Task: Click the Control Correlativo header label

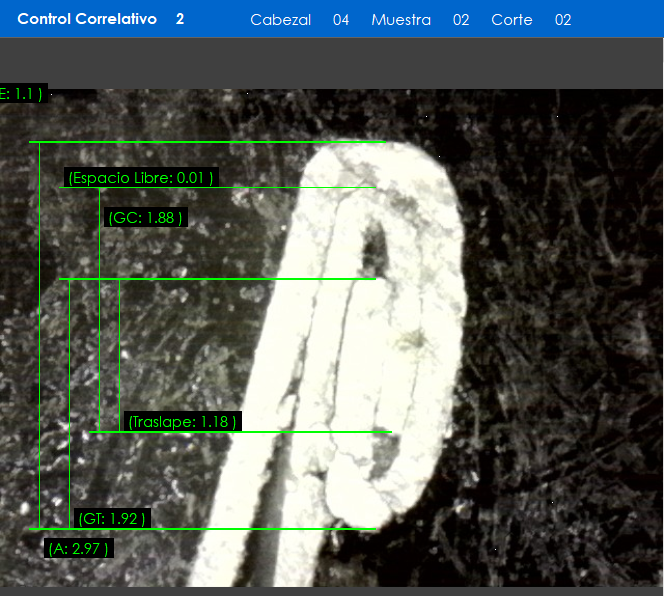Action: click(x=87, y=19)
